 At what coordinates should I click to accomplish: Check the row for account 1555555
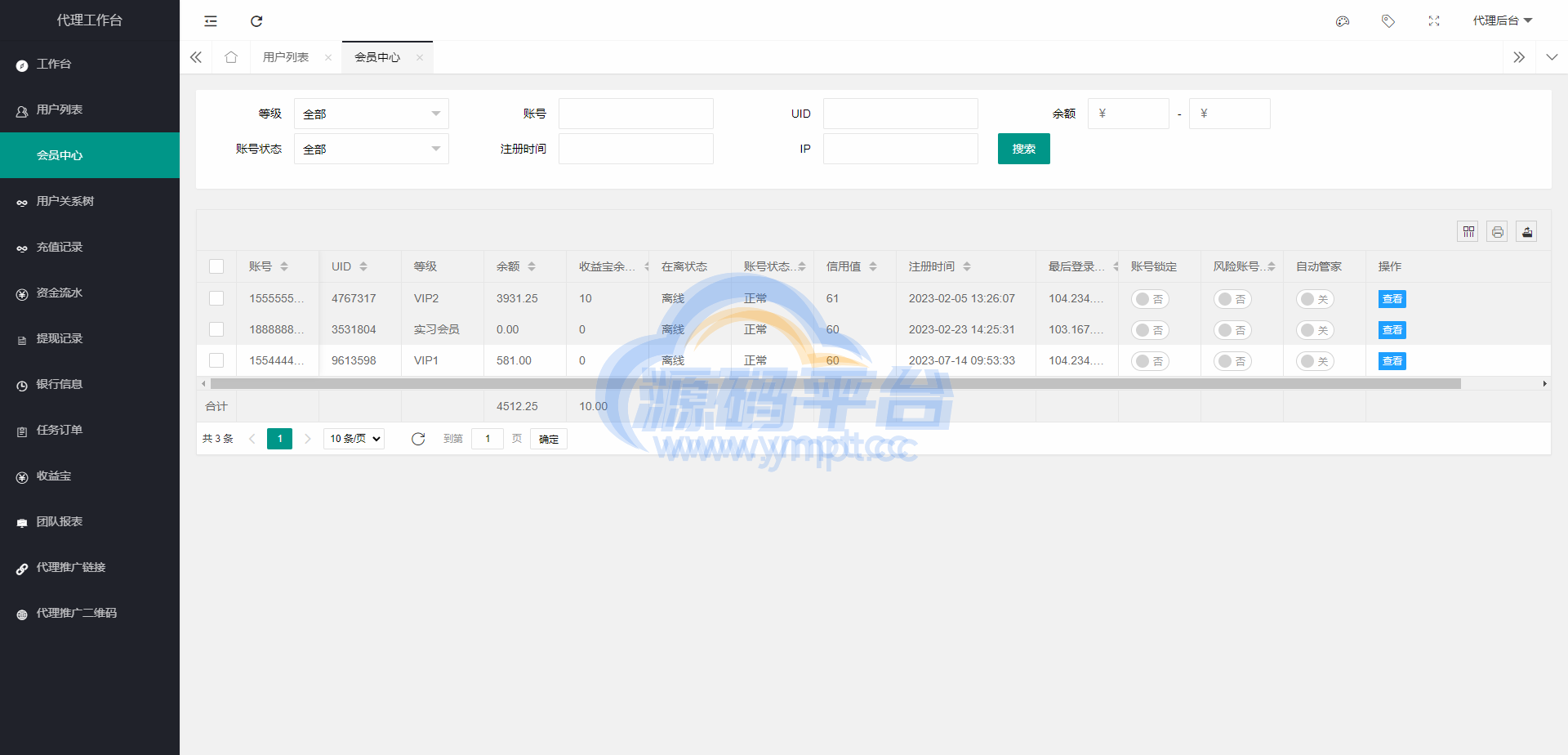pos(216,298)
